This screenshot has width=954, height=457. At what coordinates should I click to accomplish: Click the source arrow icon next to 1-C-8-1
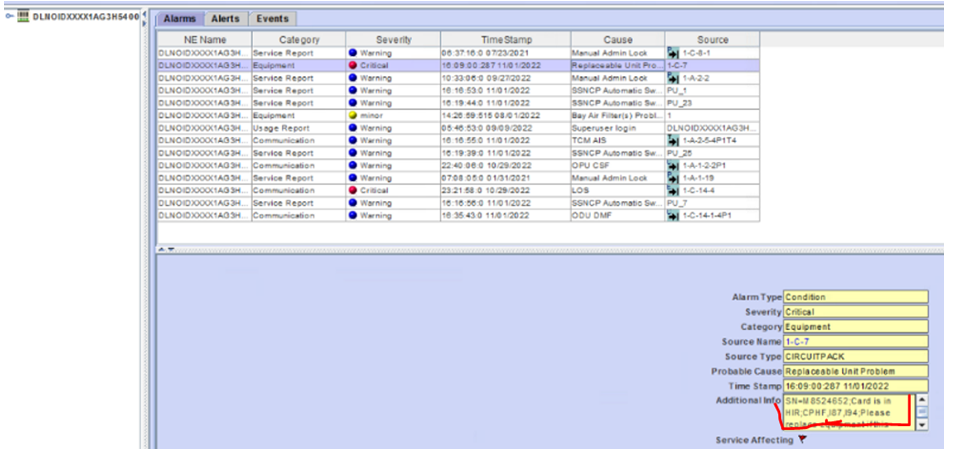(673, 53)
